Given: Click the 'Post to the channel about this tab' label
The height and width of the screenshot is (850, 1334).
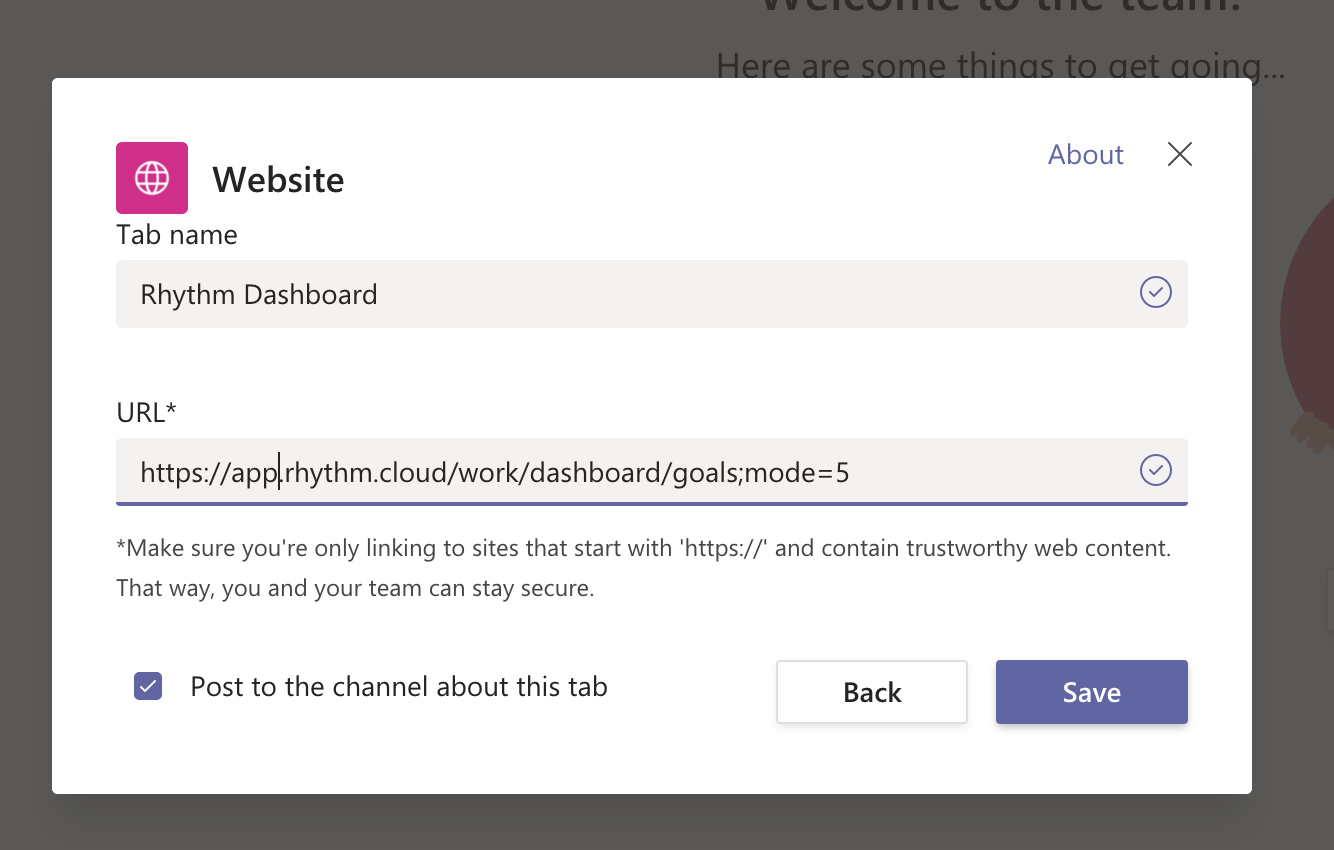Looking at the screenshot, I should click(399, 687).
